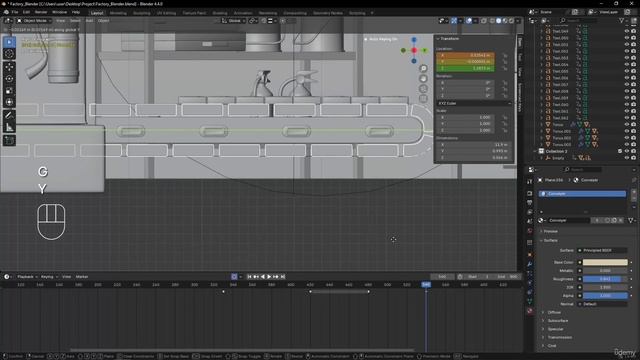The width and height of the screenshot is (640, 360).
Task: Switch to the Layout workspace tab
Action: (97, 13)
